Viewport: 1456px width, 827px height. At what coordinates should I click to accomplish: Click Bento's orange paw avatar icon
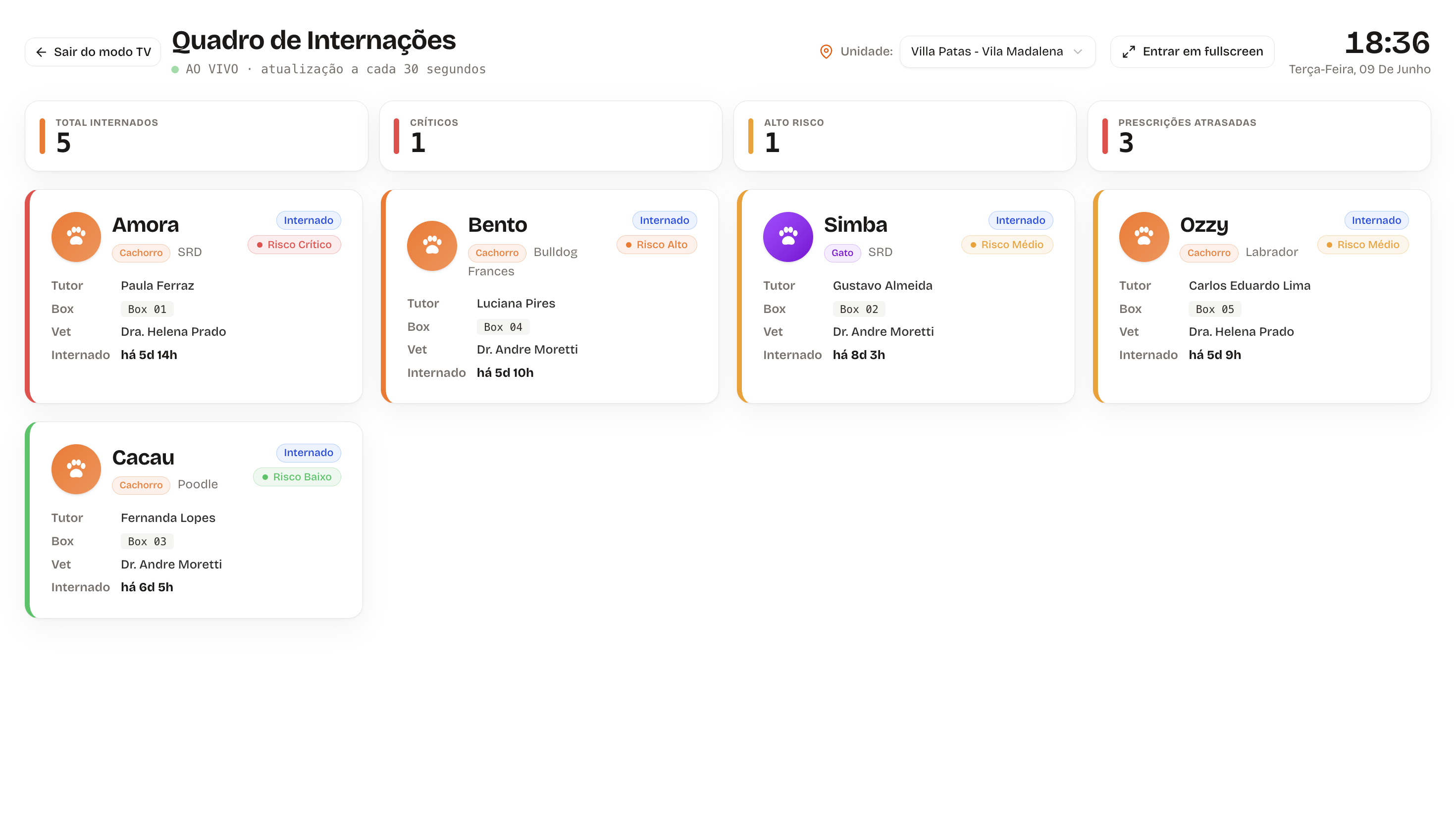(431, 245)
